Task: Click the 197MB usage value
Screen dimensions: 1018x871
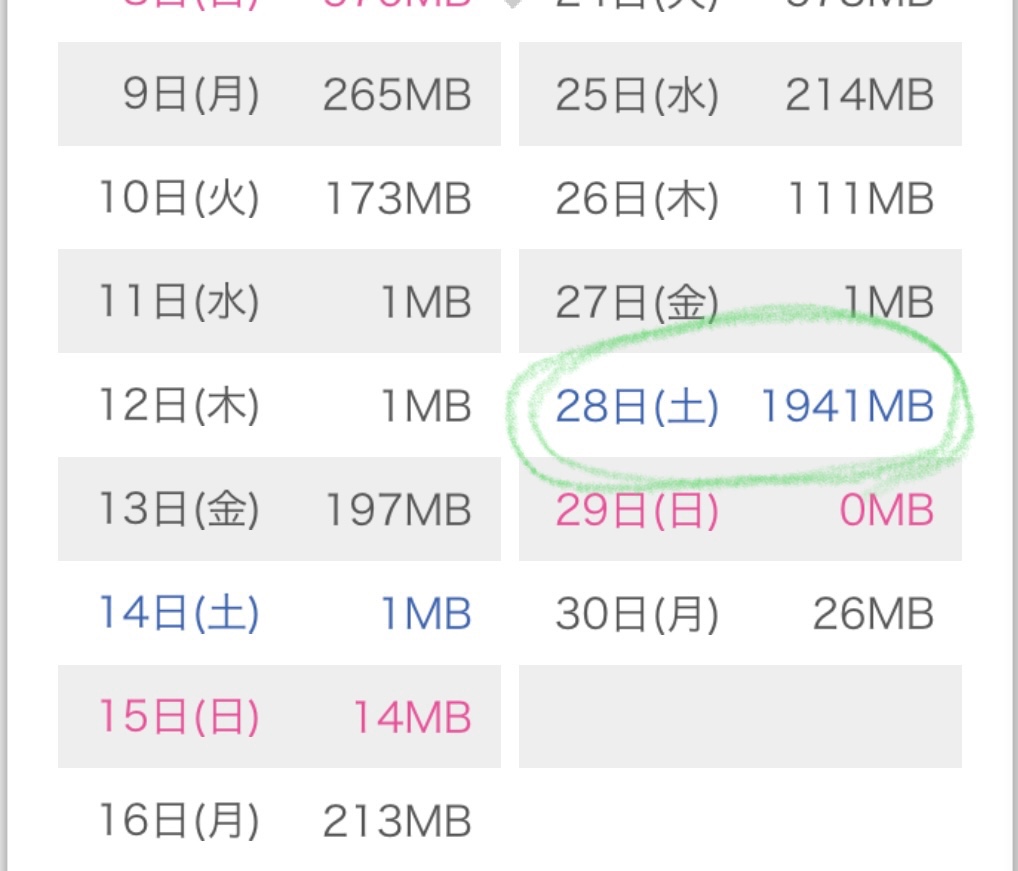Action: click(x=397, y=510)
